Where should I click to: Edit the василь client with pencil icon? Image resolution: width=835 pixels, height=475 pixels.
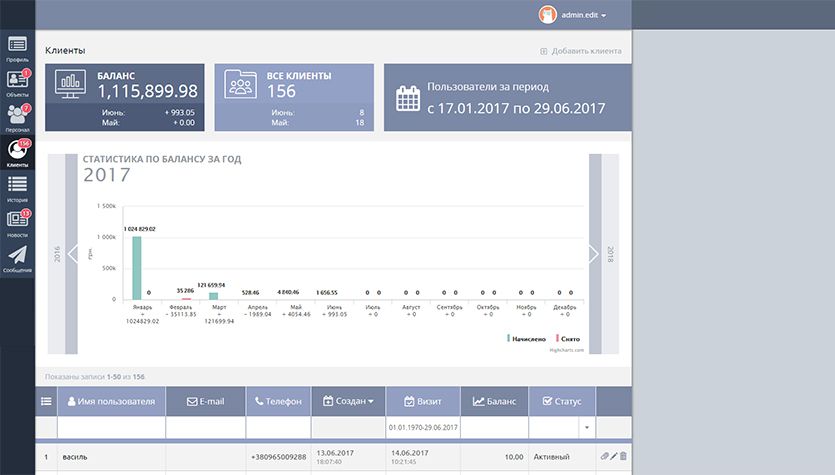tap(613, 456)
